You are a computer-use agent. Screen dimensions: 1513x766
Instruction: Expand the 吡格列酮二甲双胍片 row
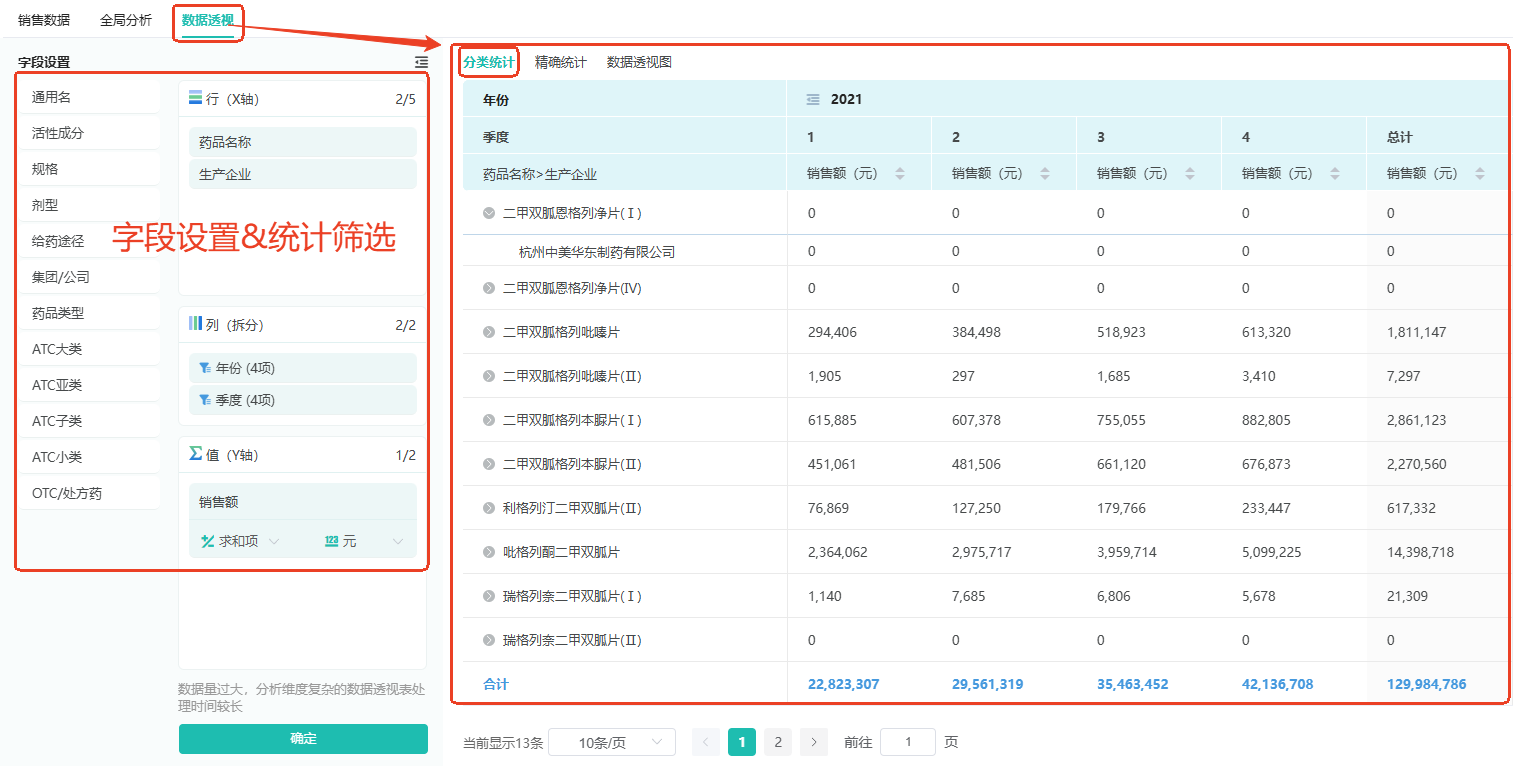point(489,552)
